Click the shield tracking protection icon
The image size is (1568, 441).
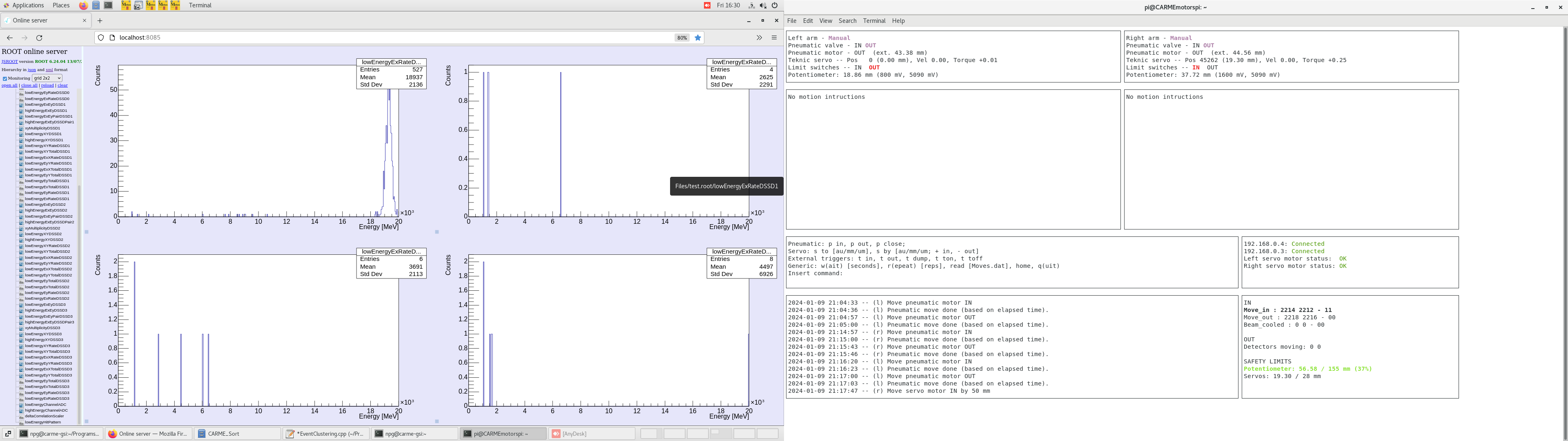click(101, 38)
